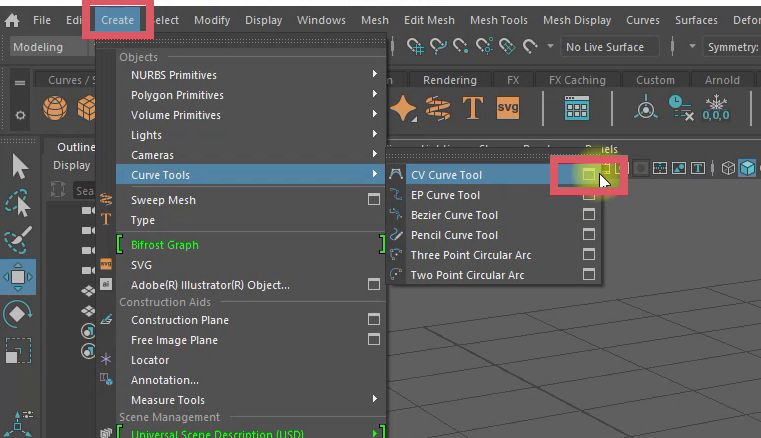Create a polygon sphere from shelf

tap(55, 108)
